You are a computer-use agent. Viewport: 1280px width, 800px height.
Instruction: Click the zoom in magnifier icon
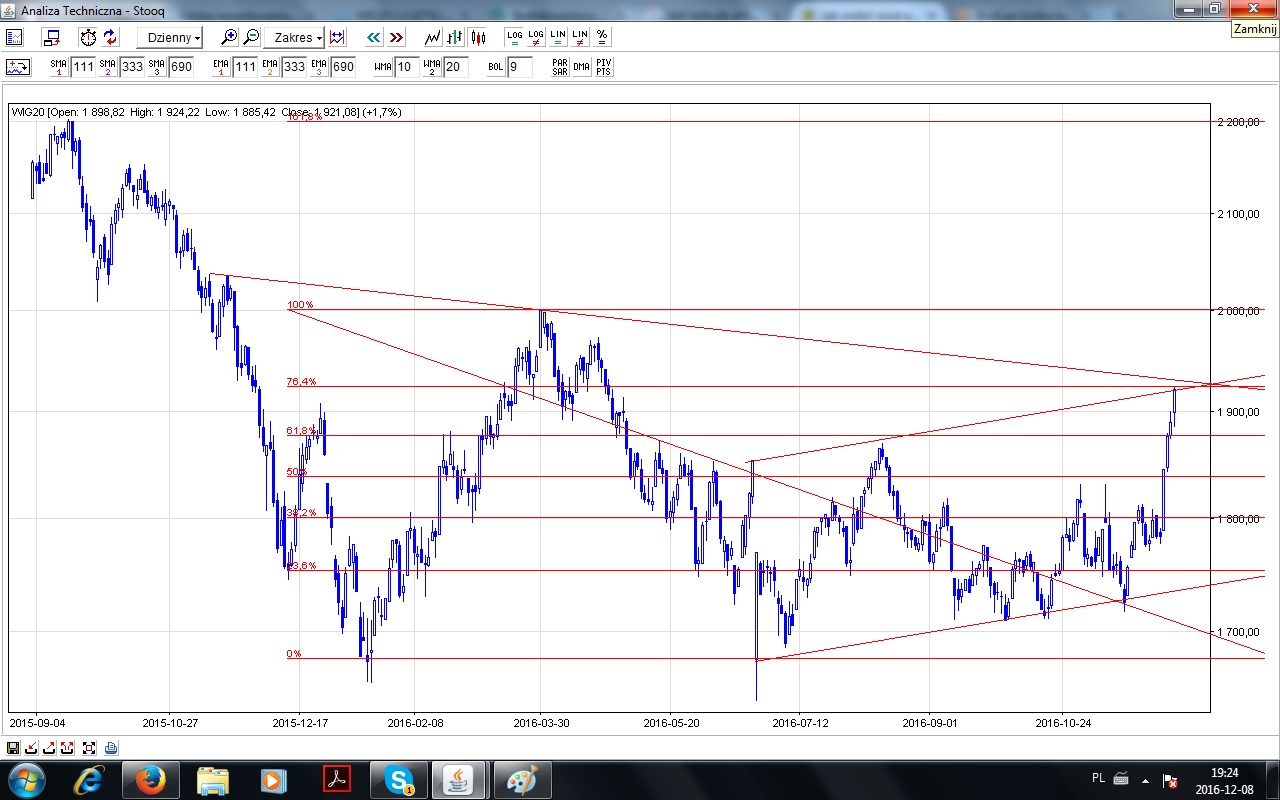click(x=229, y=37)
